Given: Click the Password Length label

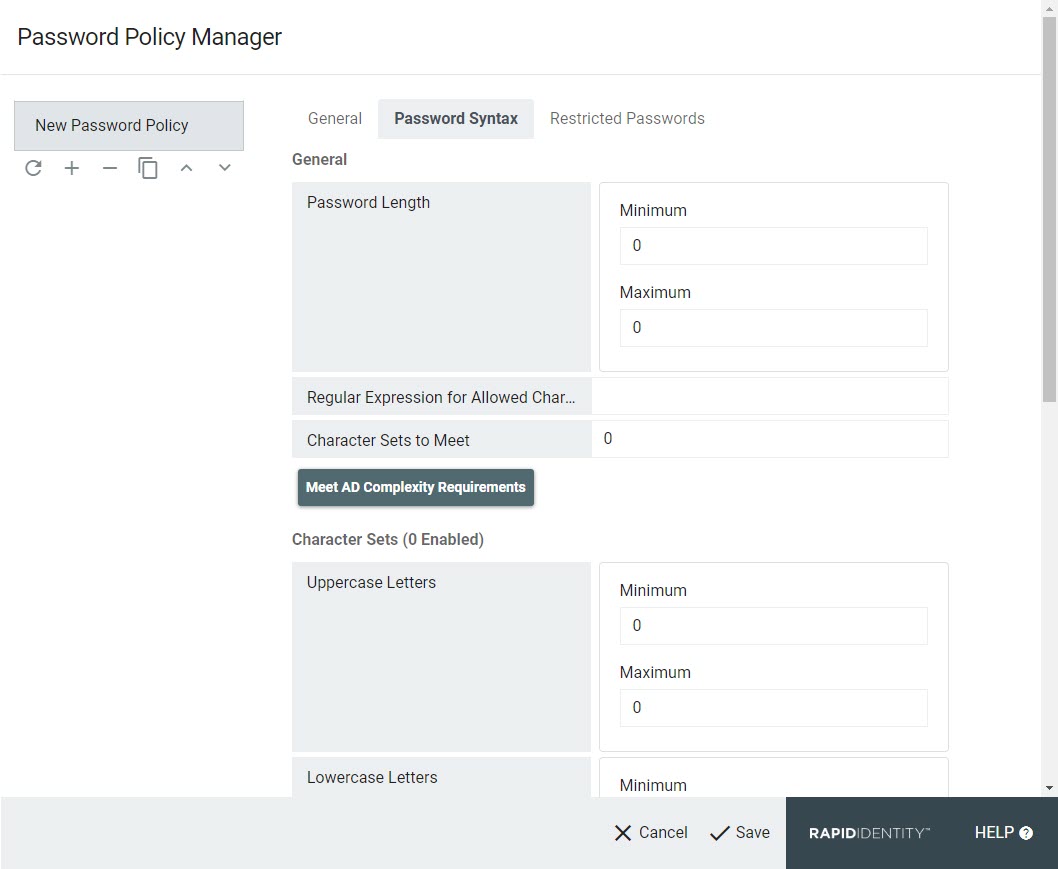Looking at the screenshot, I should tap(368, 202).
